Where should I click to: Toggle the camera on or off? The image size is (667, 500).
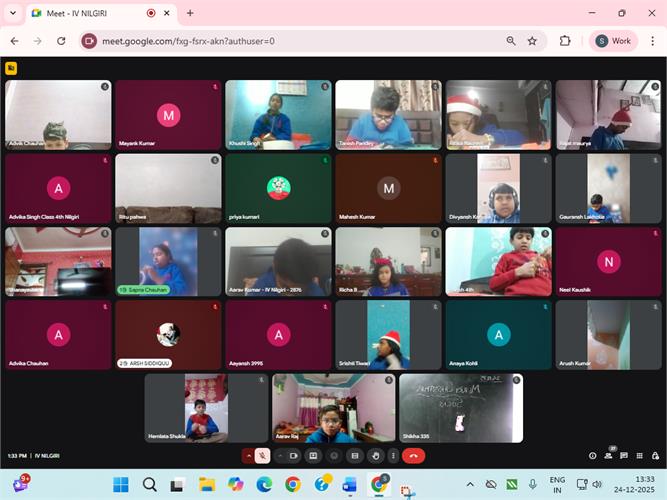coord(294,456)
